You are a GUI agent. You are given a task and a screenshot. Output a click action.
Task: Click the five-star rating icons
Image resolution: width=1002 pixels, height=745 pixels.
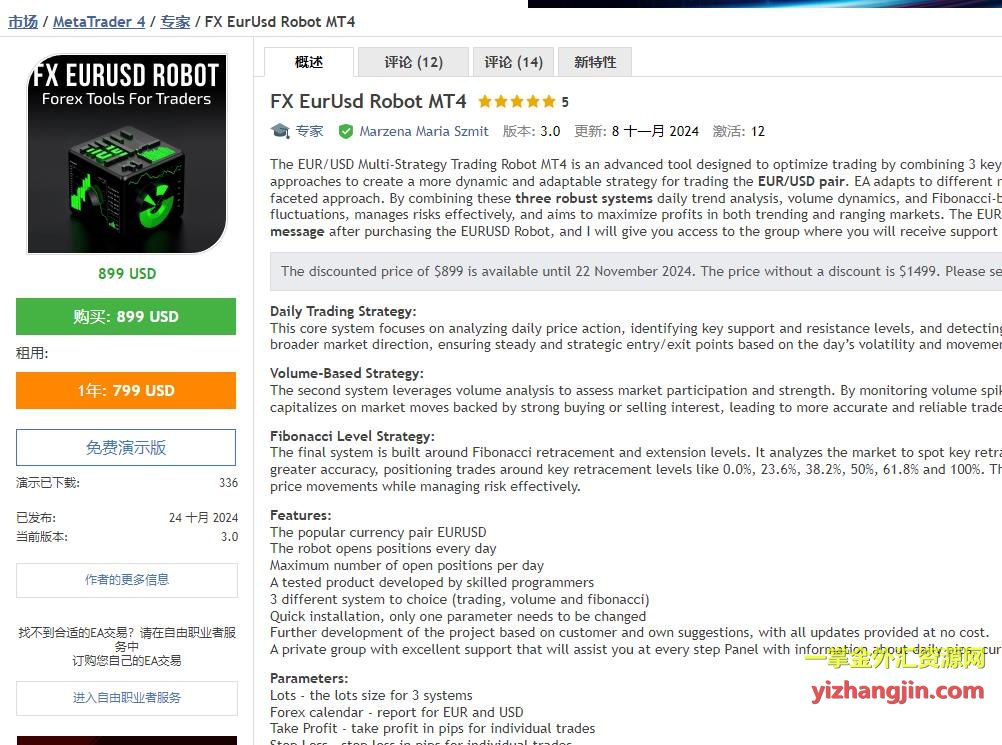[516, 102]
